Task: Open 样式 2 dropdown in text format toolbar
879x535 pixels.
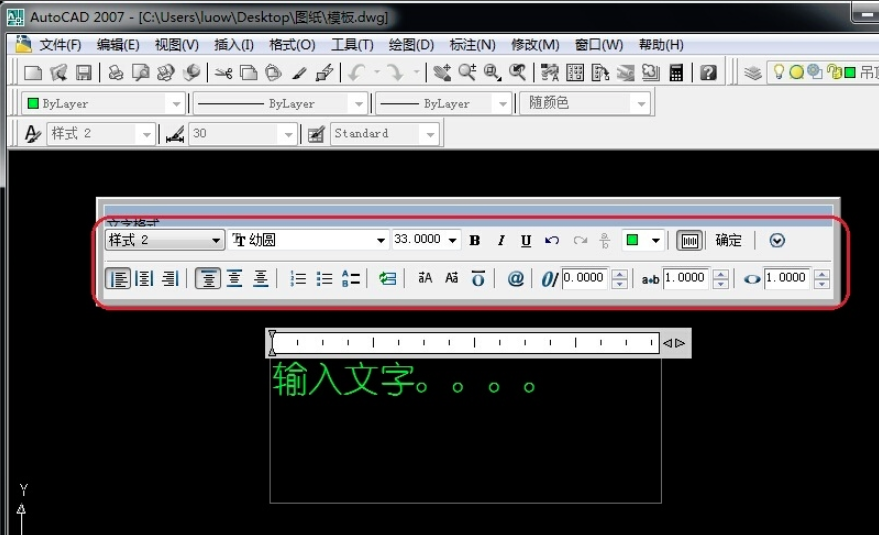Action: point(216,241)
